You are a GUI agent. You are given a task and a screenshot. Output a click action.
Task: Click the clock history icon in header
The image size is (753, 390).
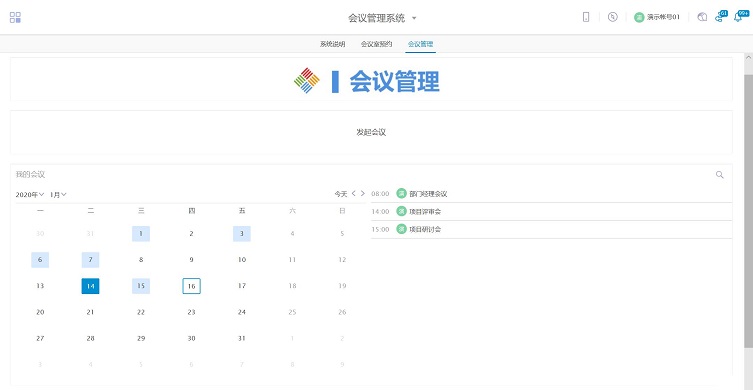(x=612, y=17)
